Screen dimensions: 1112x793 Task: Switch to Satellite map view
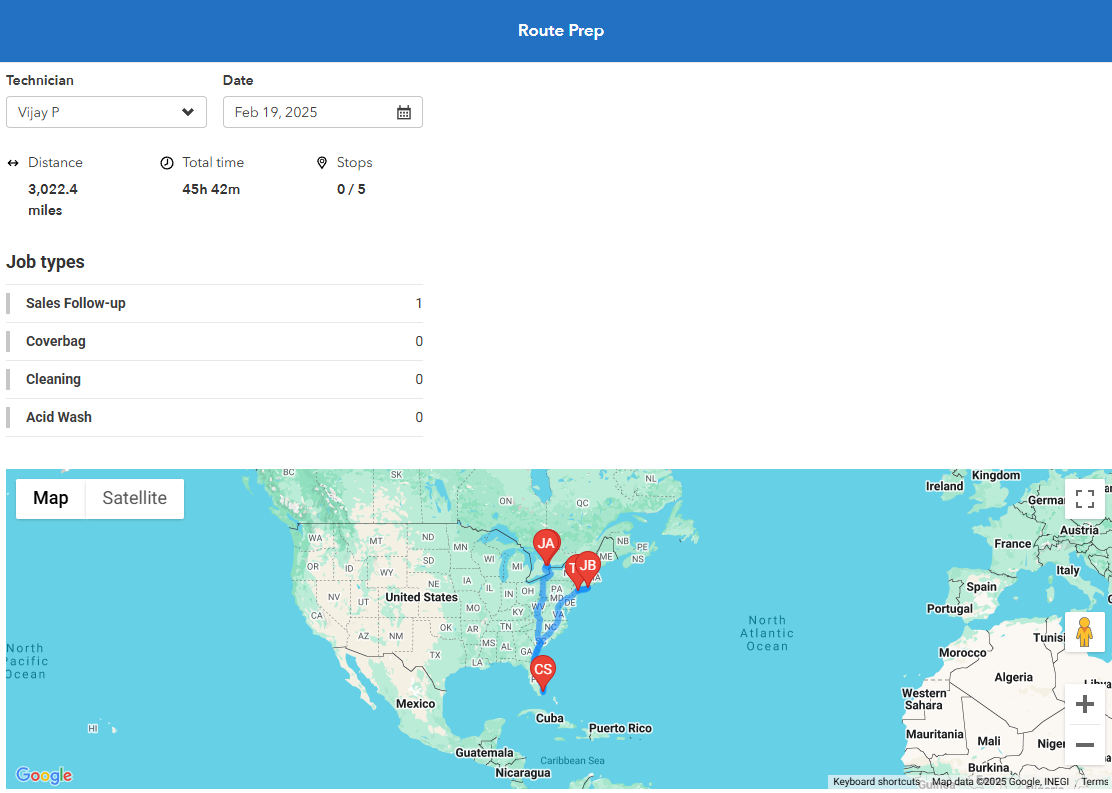pos(134,498)
